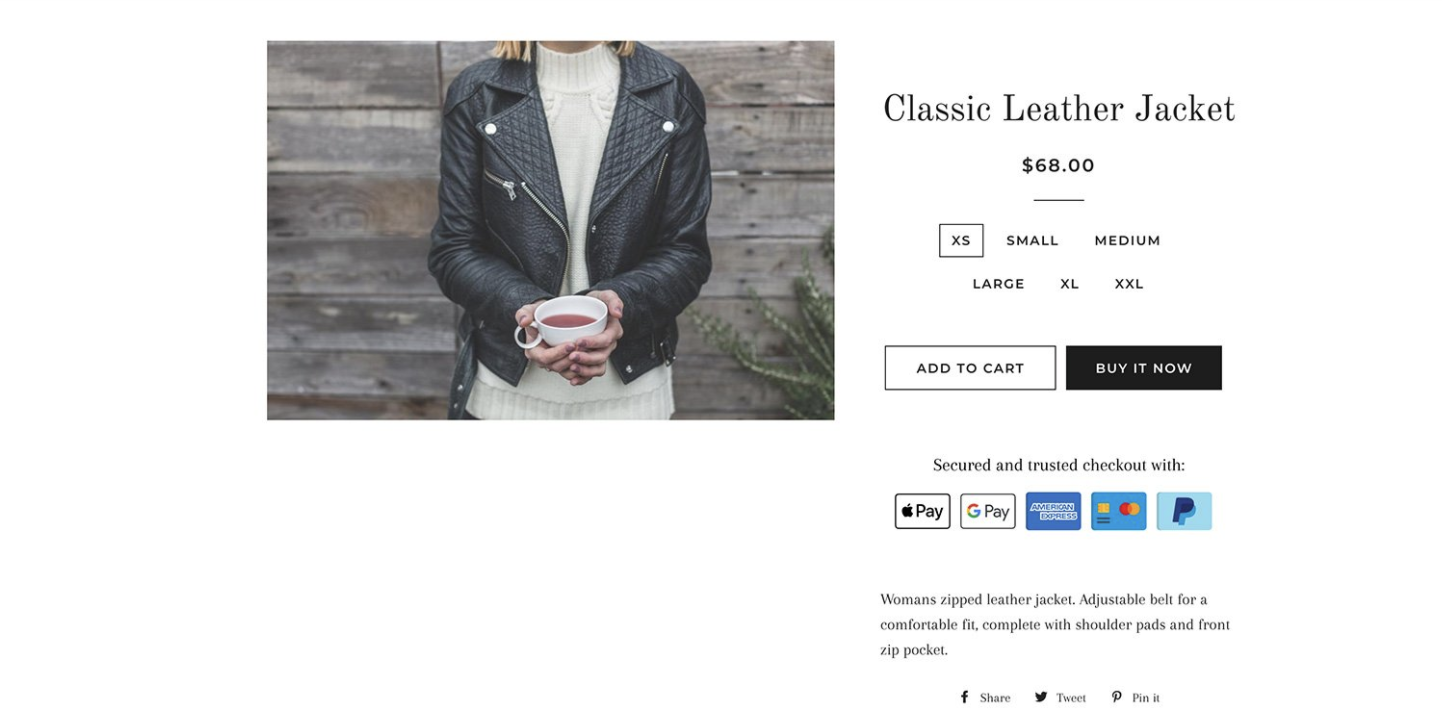
Task: Click the Facebook Share icon
Action: click(964, 698)
